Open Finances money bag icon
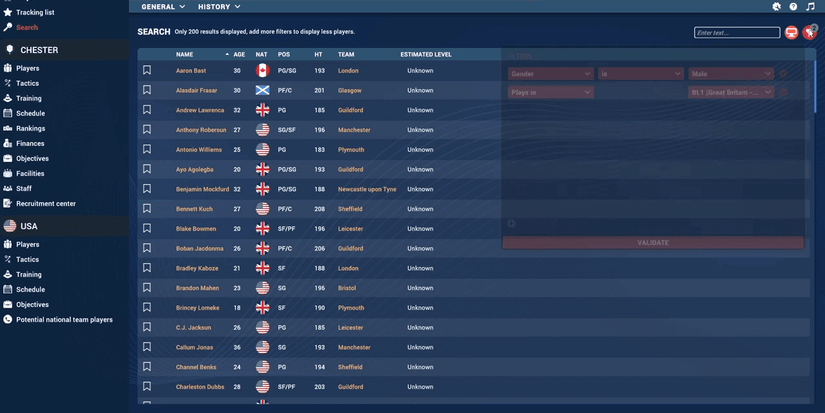The width and height of the screenshot is (825, 413). (7, 143)
